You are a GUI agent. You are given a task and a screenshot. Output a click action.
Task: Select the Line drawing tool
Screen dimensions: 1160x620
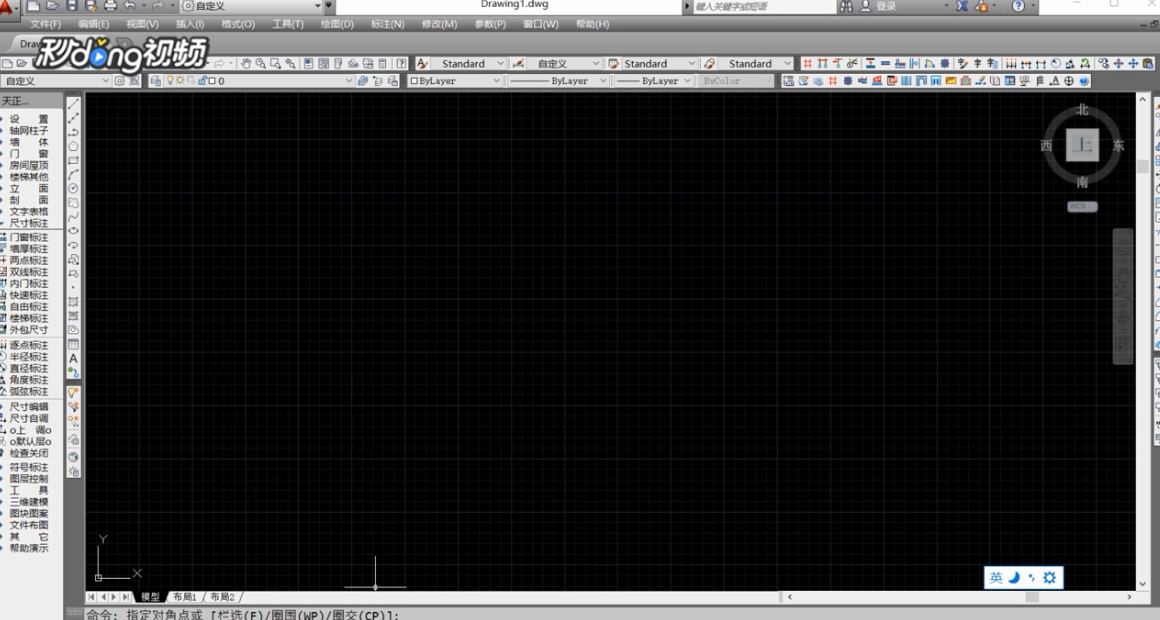tap(73, 104)
